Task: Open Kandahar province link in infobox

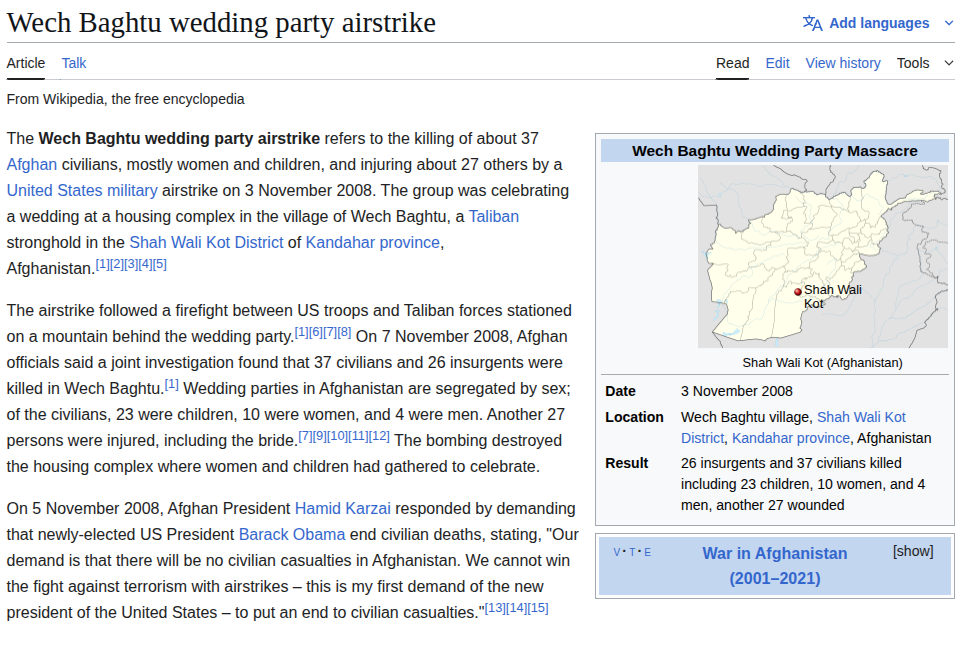Action: pos(791,438)
